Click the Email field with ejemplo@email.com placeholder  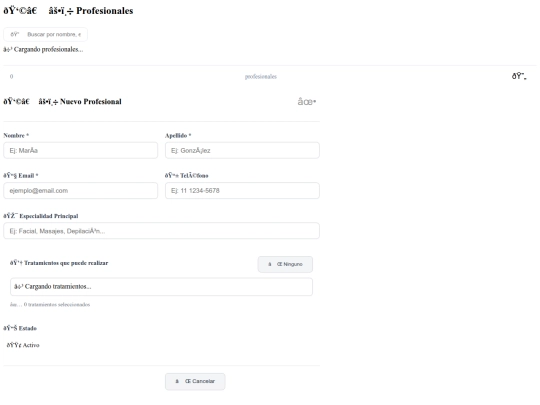point(81,190)
